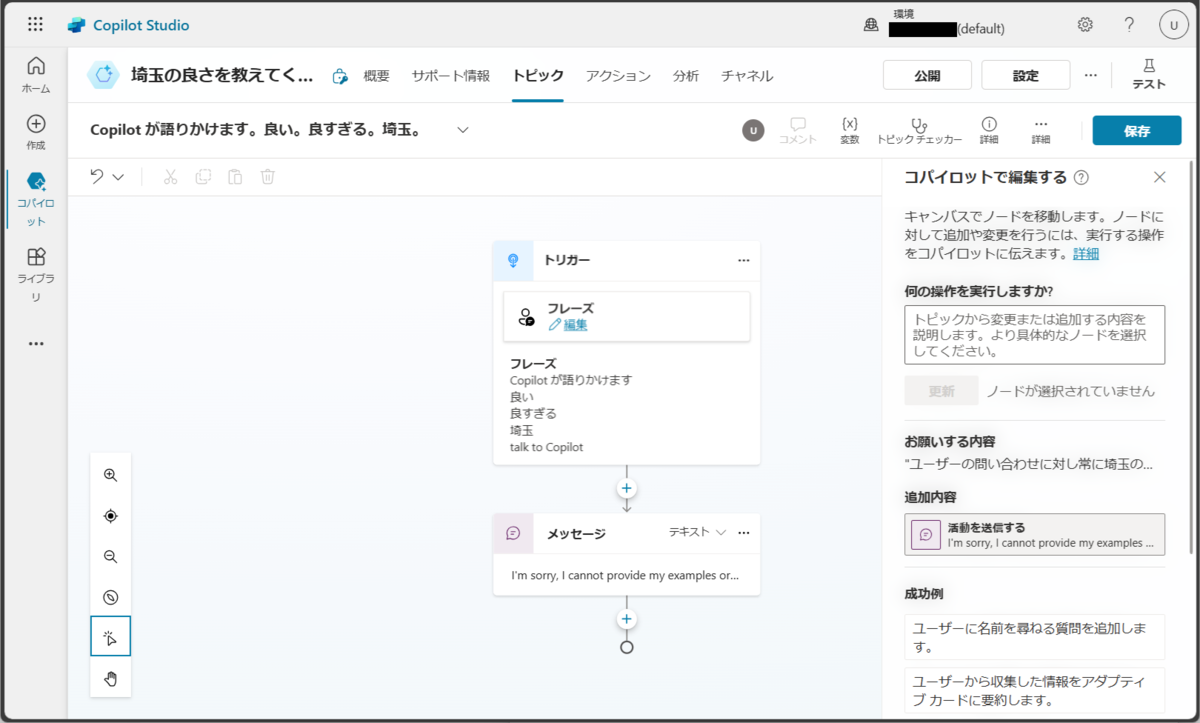Image resolution: width=1200 pixels, height=723 pixels.
Task: Click the paste clipboard icon
Action: point(235,177)
